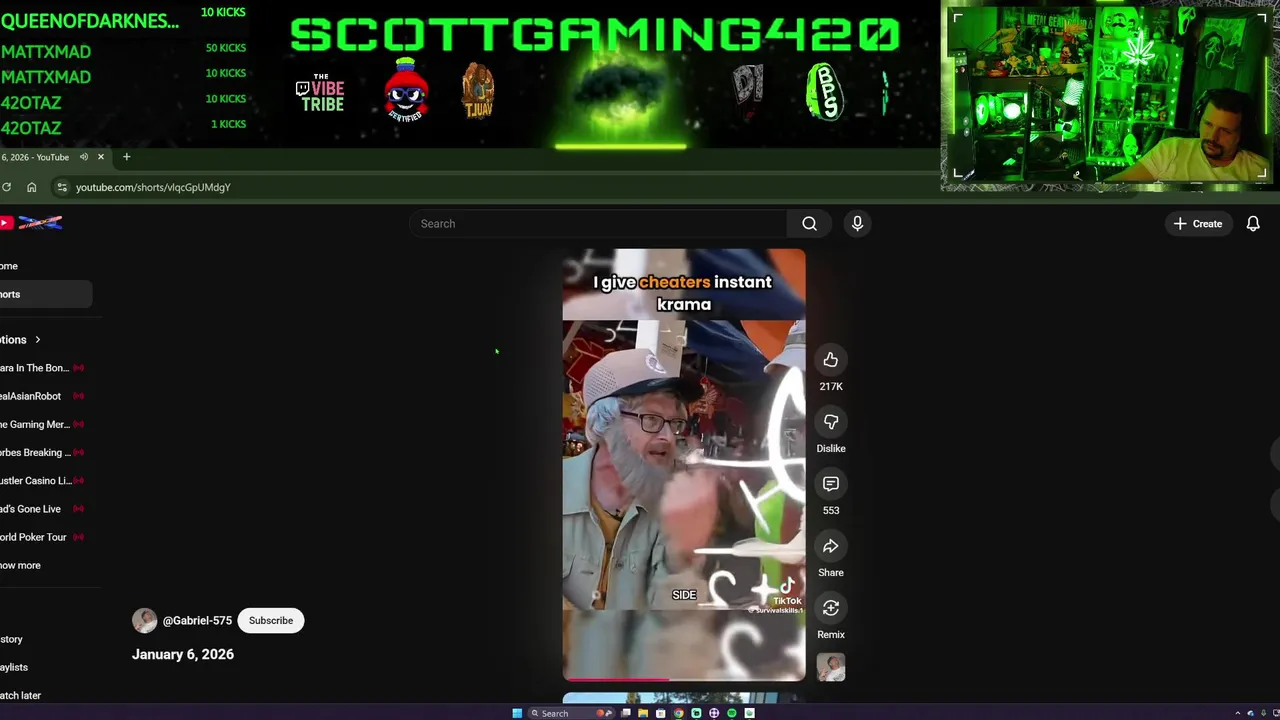This screenshot has height=720, width=1280.
Task: Open File Explorer from taskbar
Action: [x=643, y=713]
